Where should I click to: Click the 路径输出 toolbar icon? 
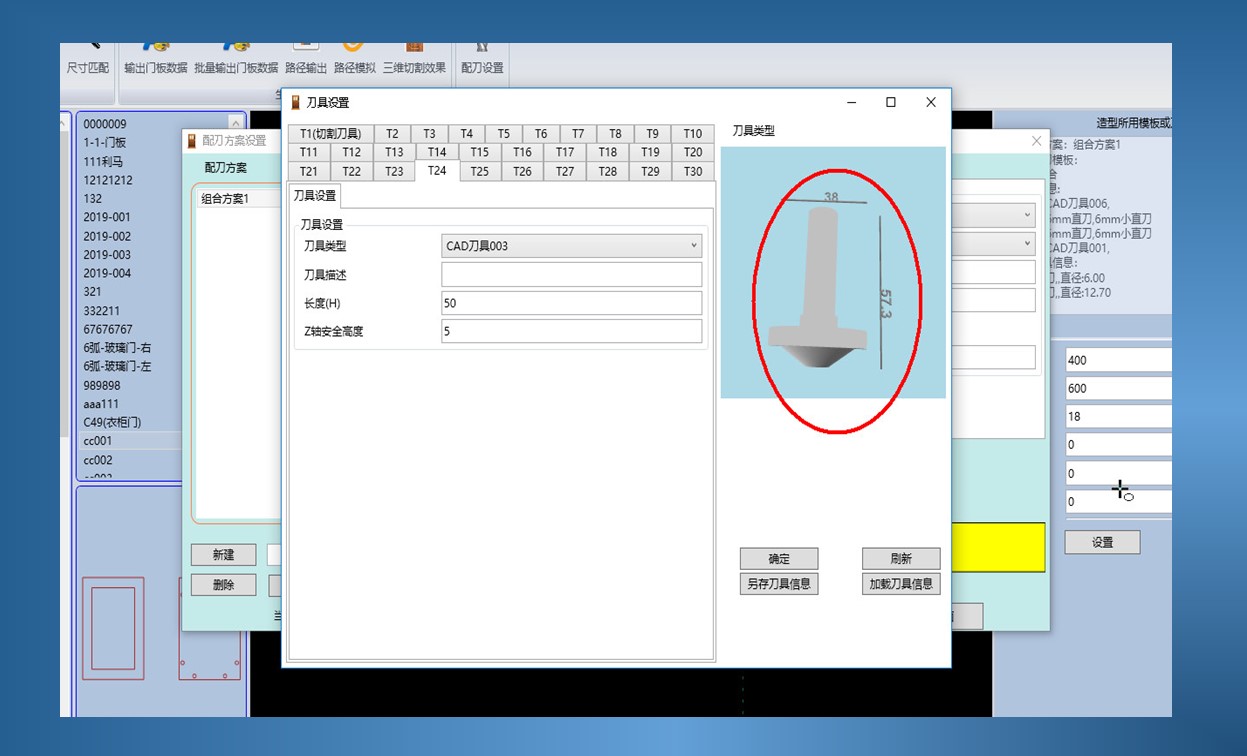coord(305,57)
